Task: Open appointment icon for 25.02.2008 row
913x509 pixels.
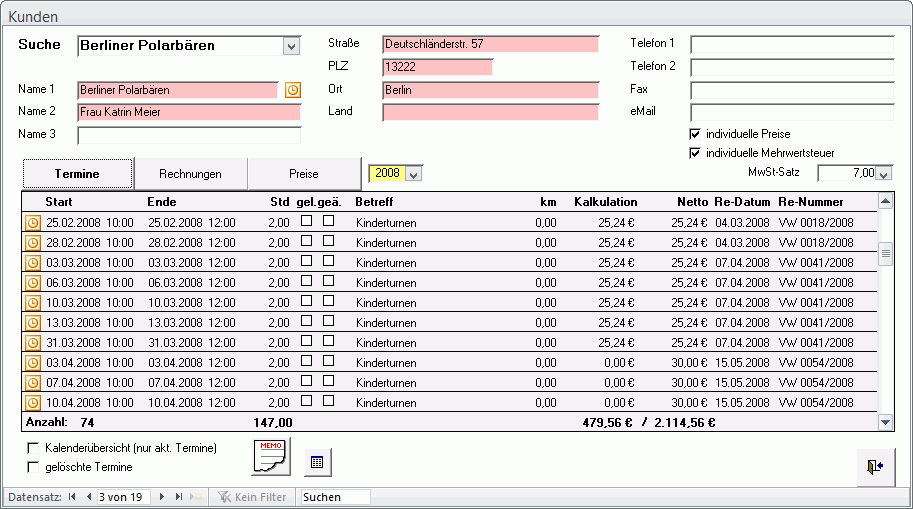Action: [33, 222]
